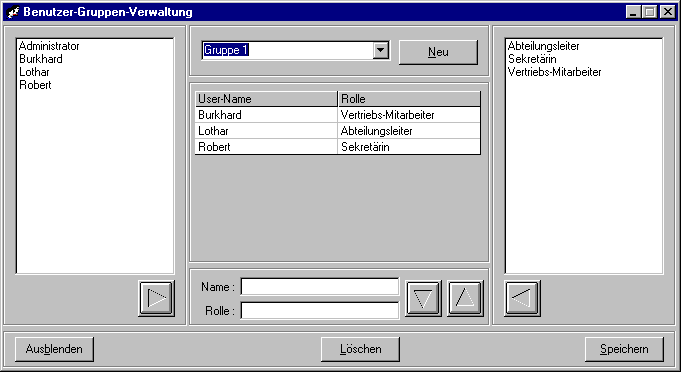Click the Sekretärin cell in the table

(x=409, y=147)
